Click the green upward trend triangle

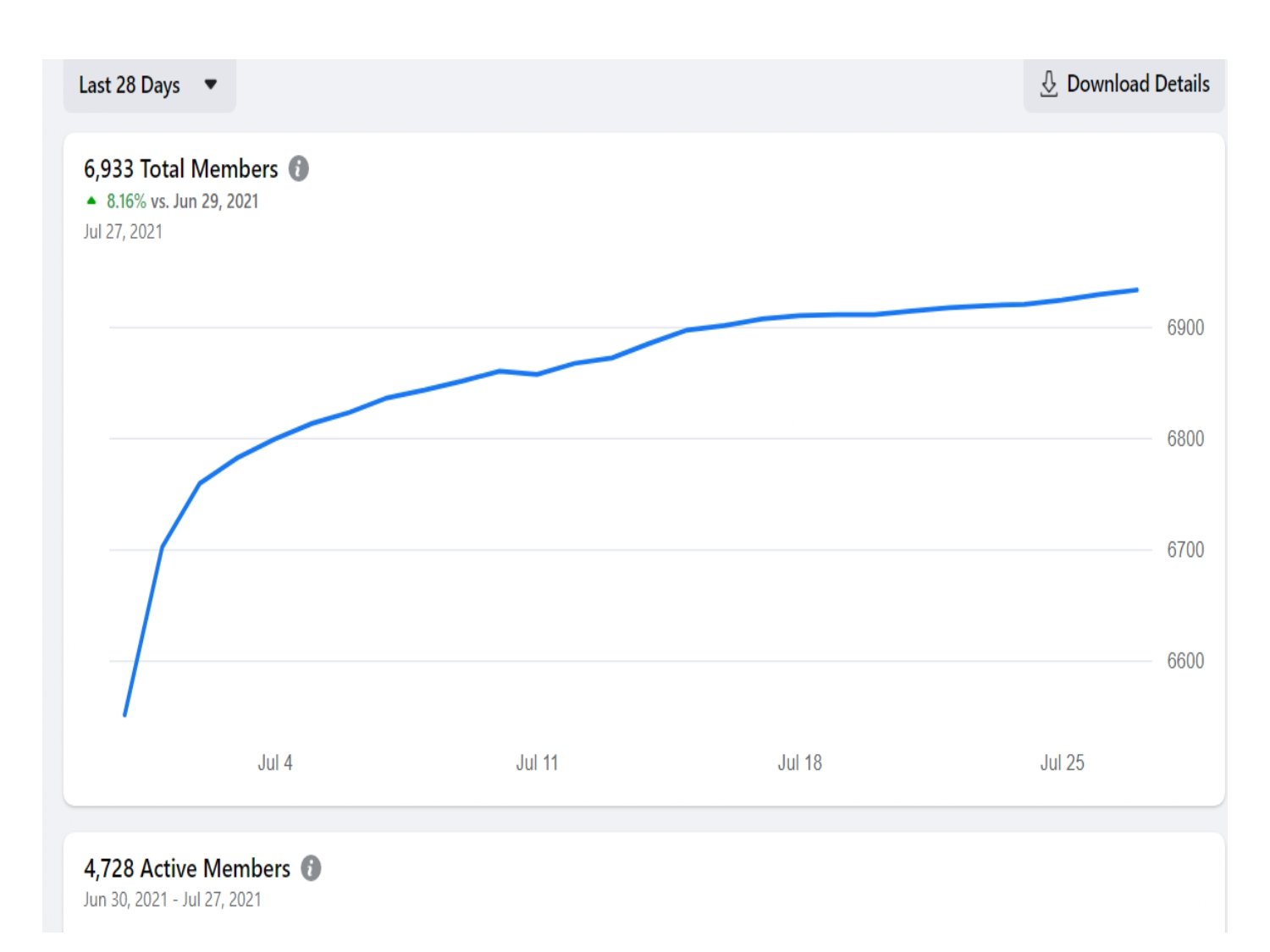(91, 201)
